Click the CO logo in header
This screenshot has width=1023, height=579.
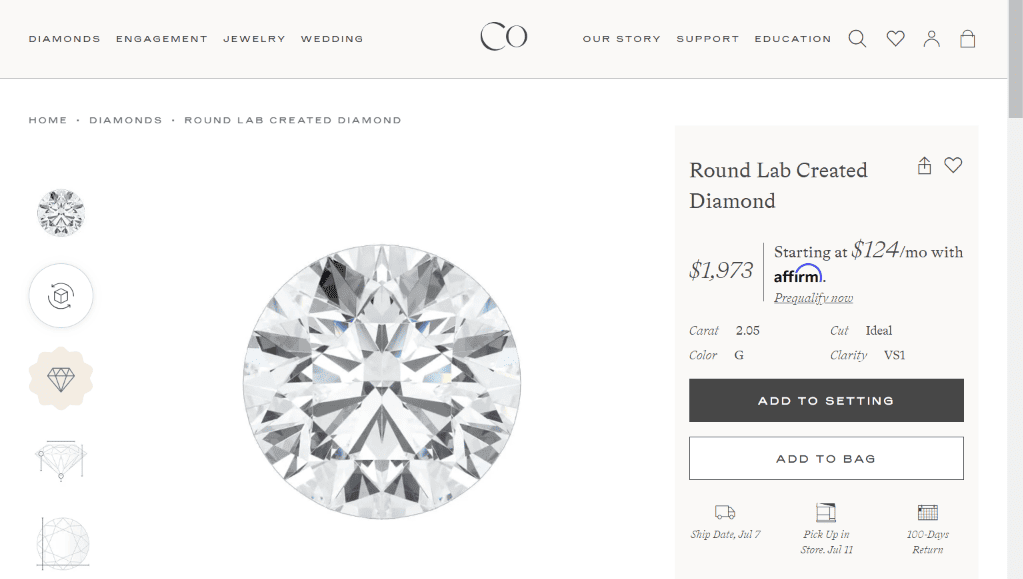tap(503, 38)
